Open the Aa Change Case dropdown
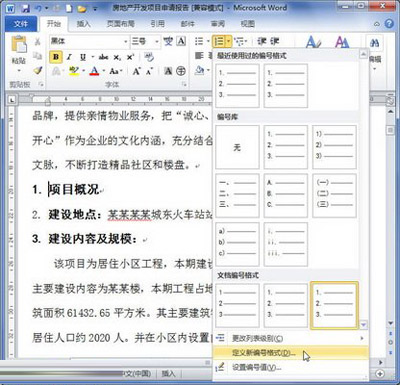The image size is (400, 385). [116, 71]
